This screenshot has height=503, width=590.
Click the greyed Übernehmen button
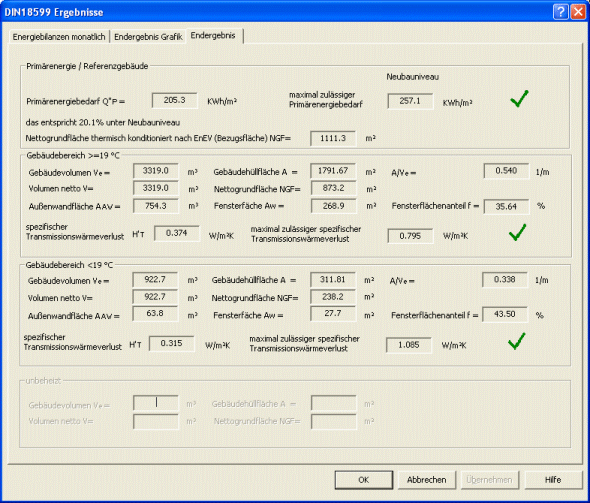click(x=489, y=480)
